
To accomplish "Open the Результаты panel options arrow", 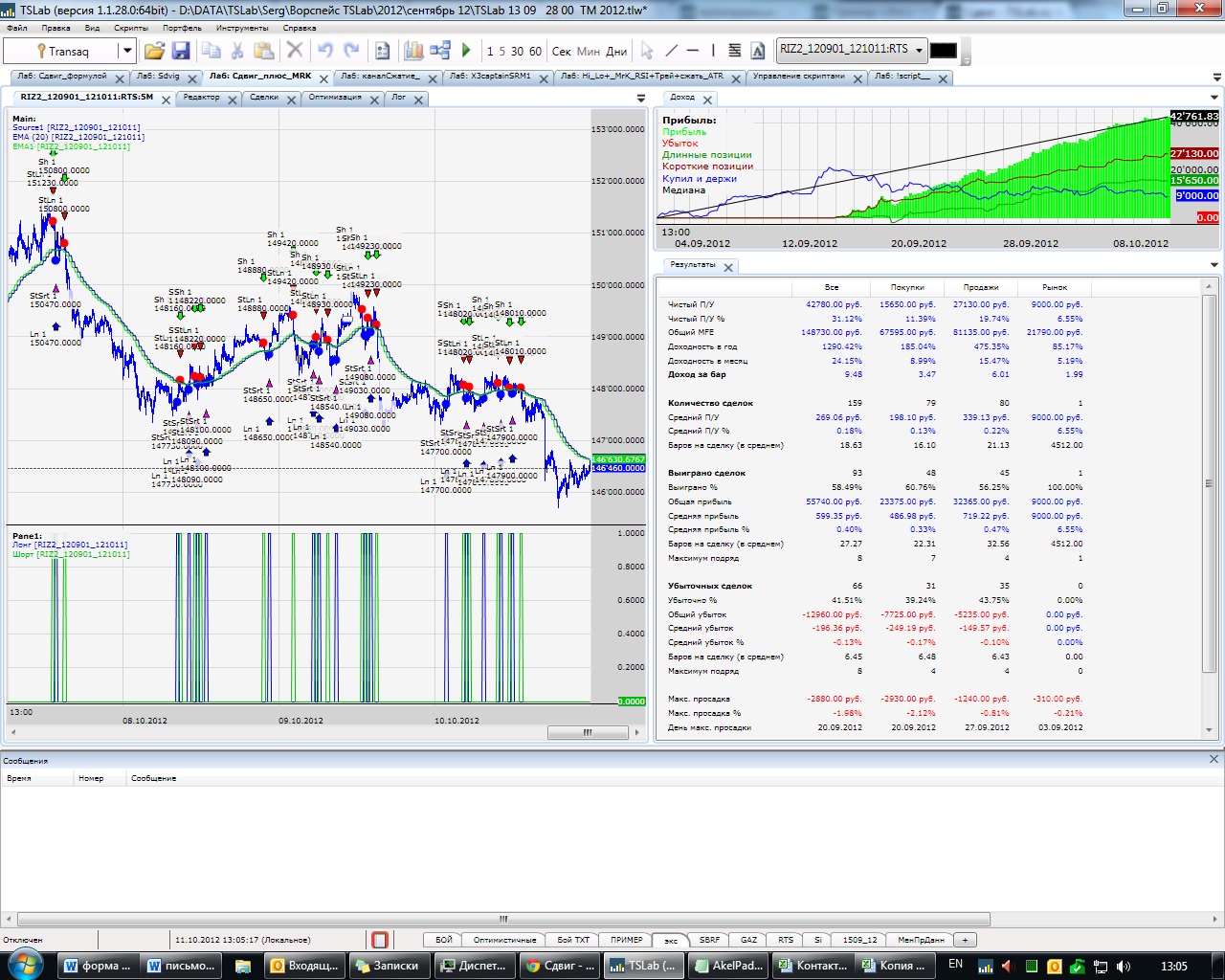I will [x=1214, y=265].
